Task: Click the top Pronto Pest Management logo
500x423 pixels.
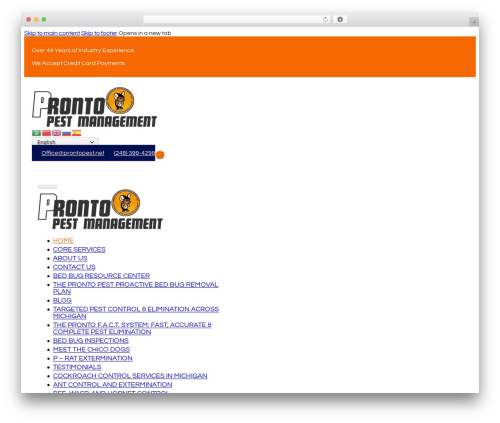Action: point(94,107)
